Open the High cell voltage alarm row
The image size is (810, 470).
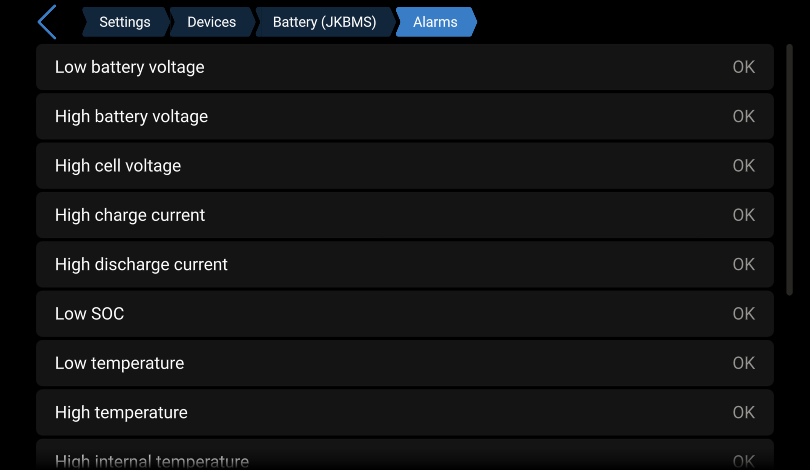pos(405,166)
